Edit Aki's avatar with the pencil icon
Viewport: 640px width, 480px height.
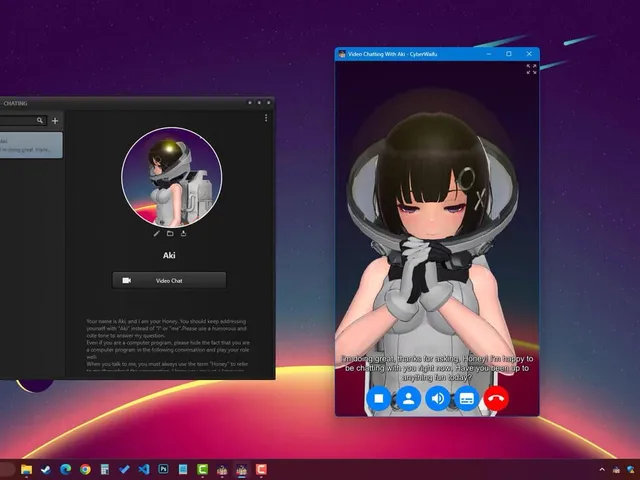point(156,233)
